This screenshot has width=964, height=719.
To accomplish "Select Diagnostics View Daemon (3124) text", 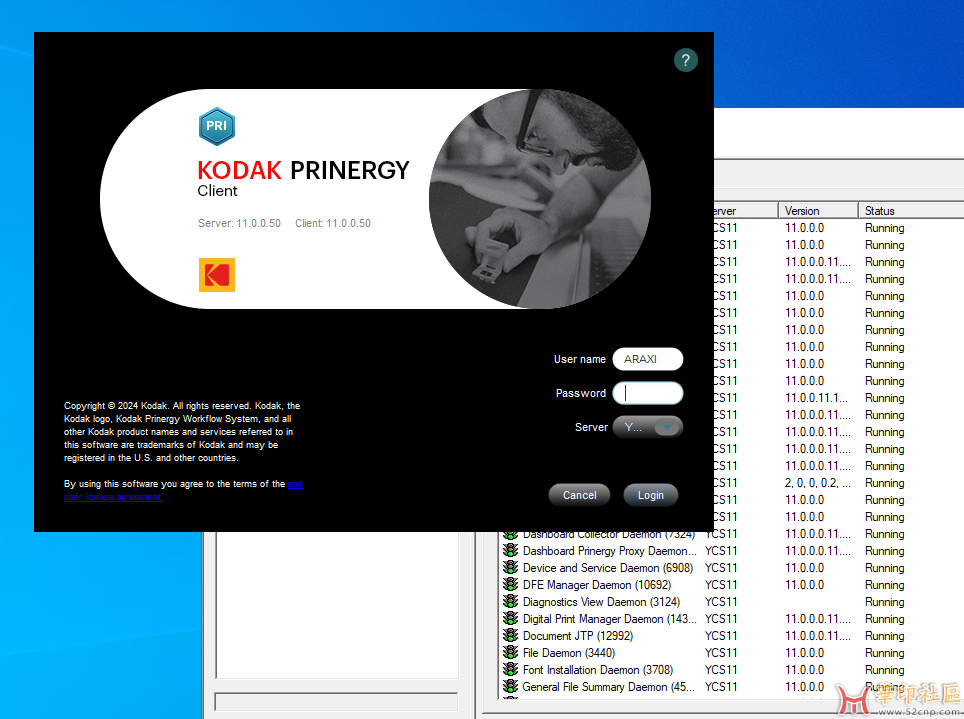I will 601,602.
